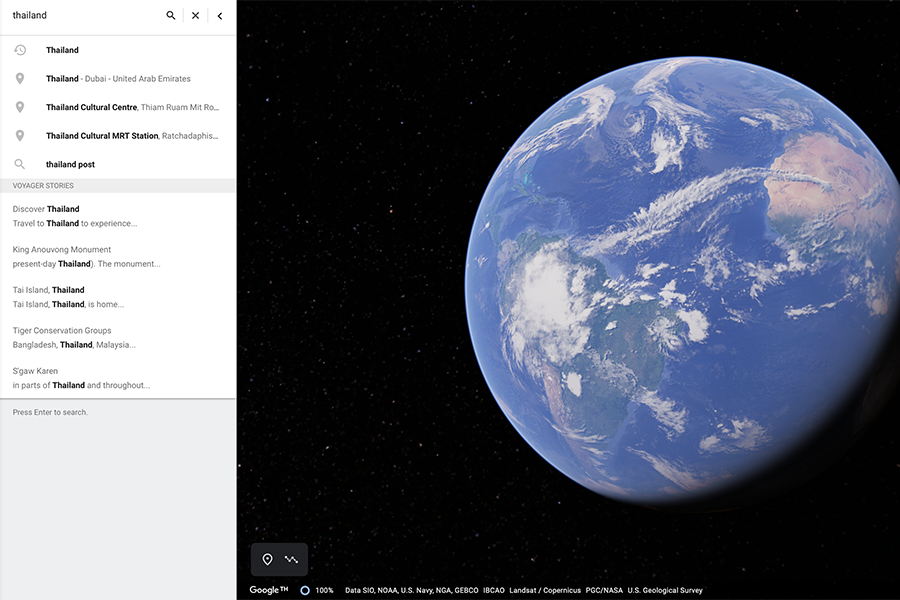Image resolution: width=900 pixels, height=600 pixels.
Task: Clear the search text with X
Action: (x=196, y=16)
